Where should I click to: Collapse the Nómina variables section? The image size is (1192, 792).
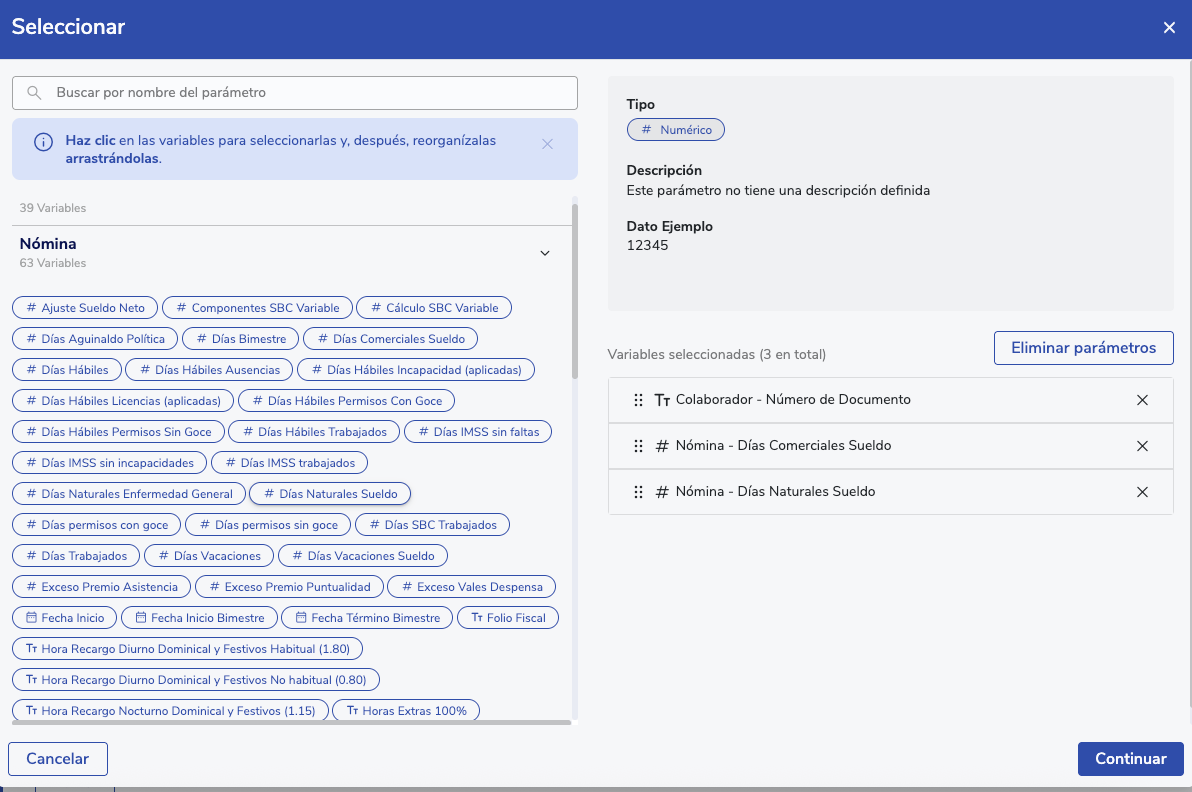[x=545, y=253]
